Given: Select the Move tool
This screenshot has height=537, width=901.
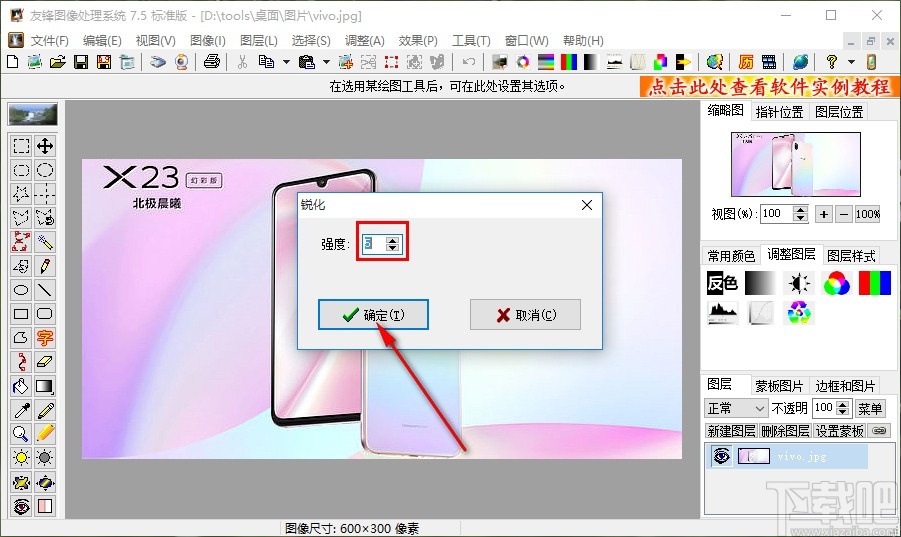Looking at the screenshot, I should click(x=45, y=146).
